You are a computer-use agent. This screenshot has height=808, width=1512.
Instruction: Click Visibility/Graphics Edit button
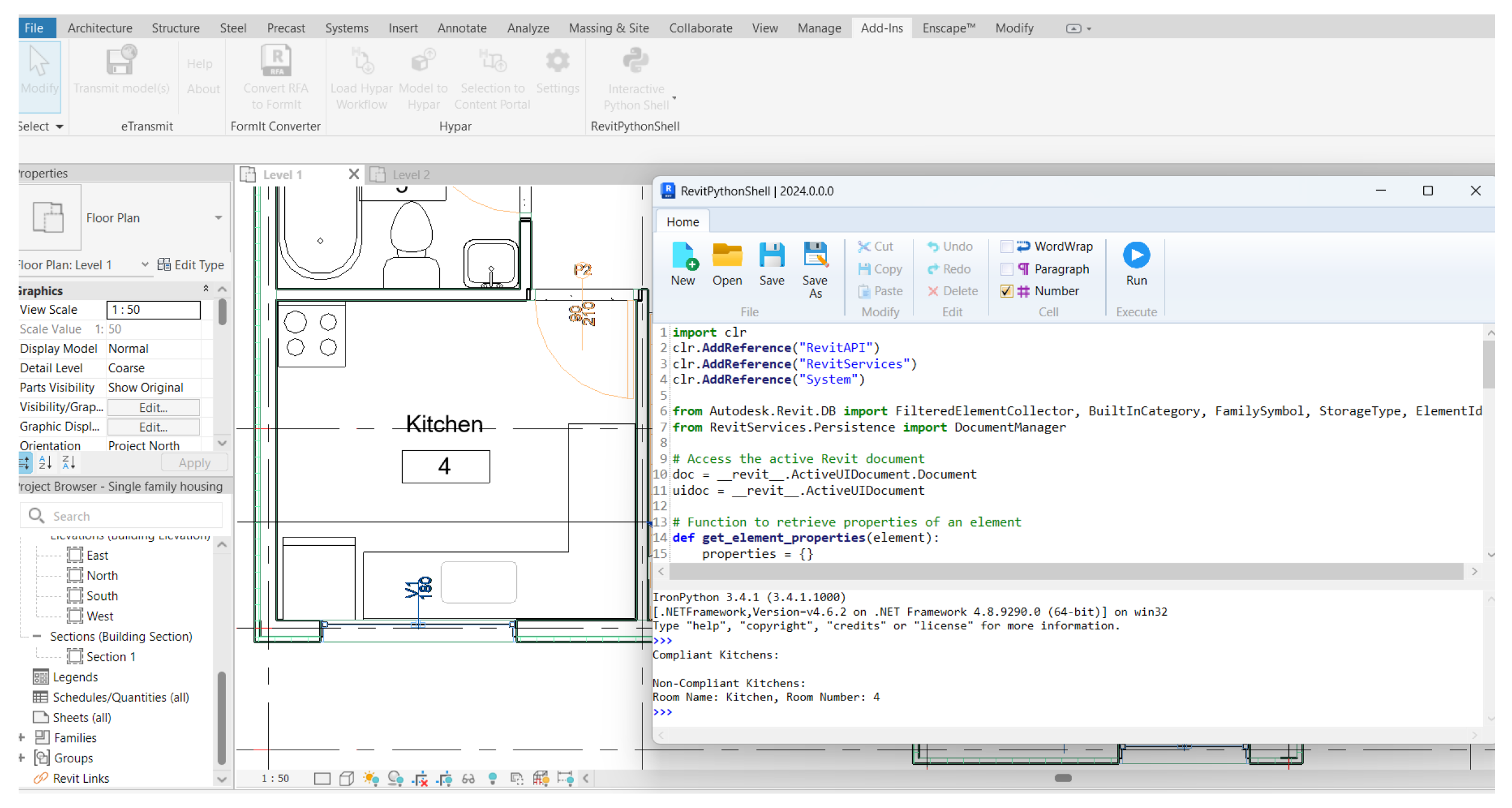pos(153,408)
